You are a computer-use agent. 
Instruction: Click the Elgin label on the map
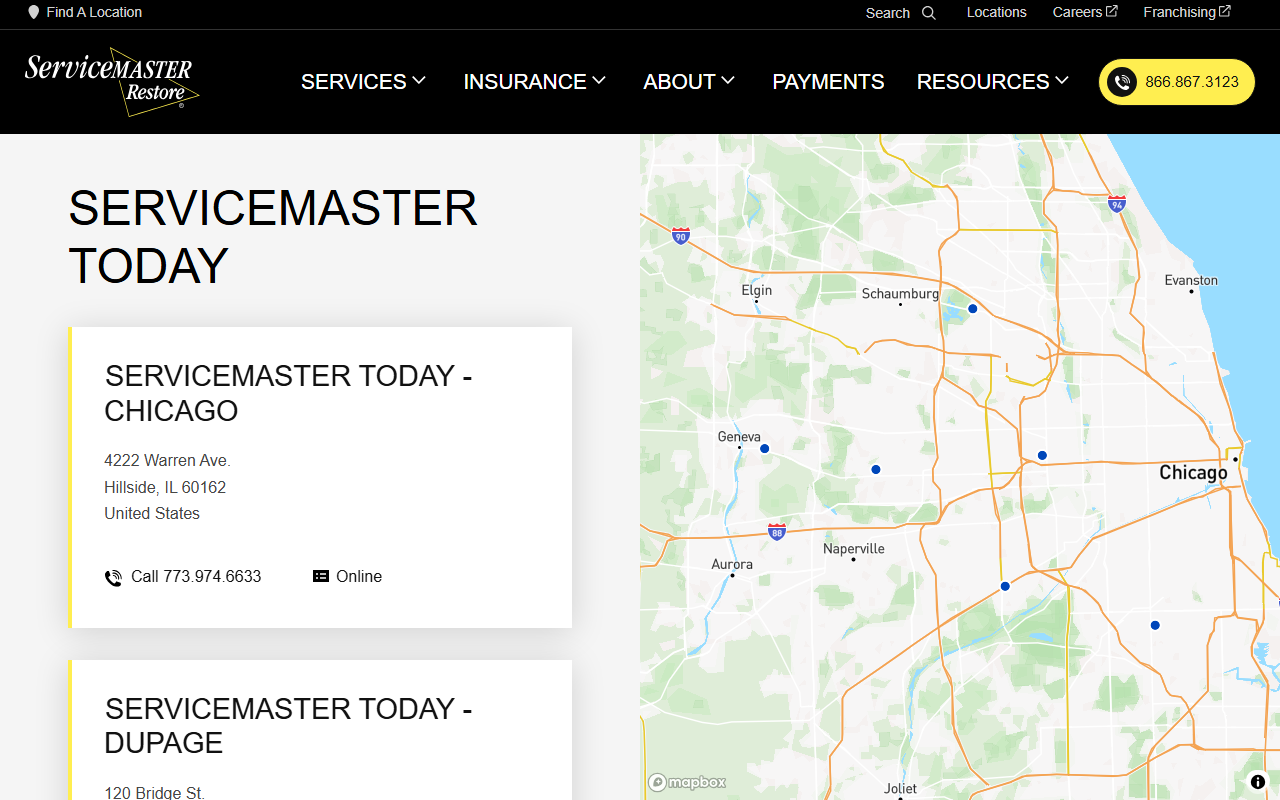click(757, 290)
